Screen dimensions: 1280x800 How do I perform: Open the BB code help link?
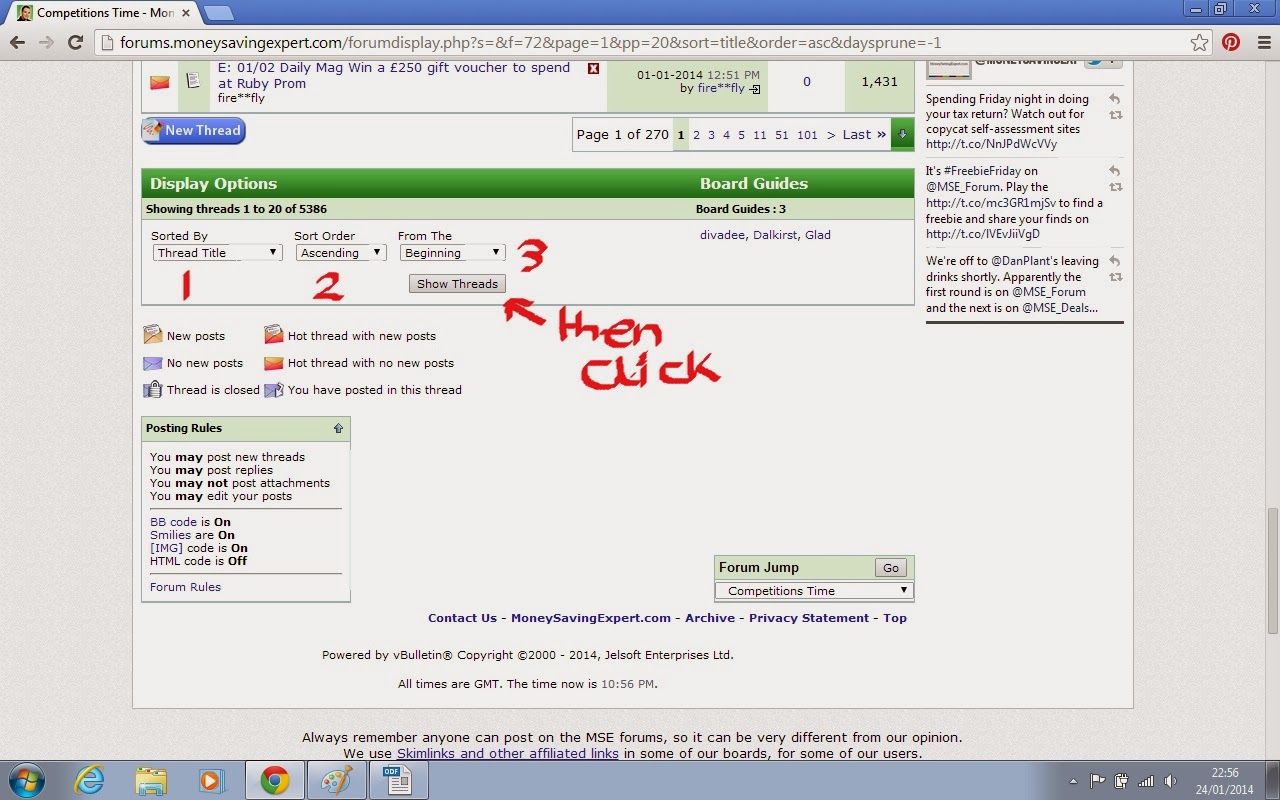[173, 522]
